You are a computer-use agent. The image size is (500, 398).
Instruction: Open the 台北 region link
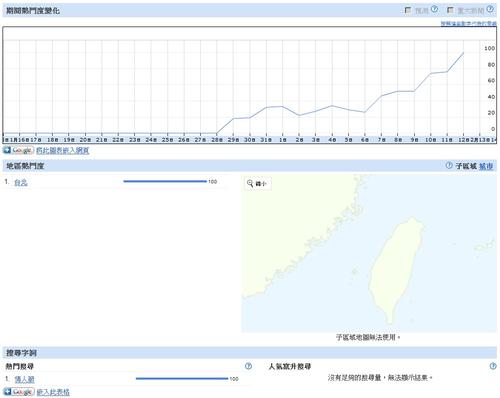21,182
